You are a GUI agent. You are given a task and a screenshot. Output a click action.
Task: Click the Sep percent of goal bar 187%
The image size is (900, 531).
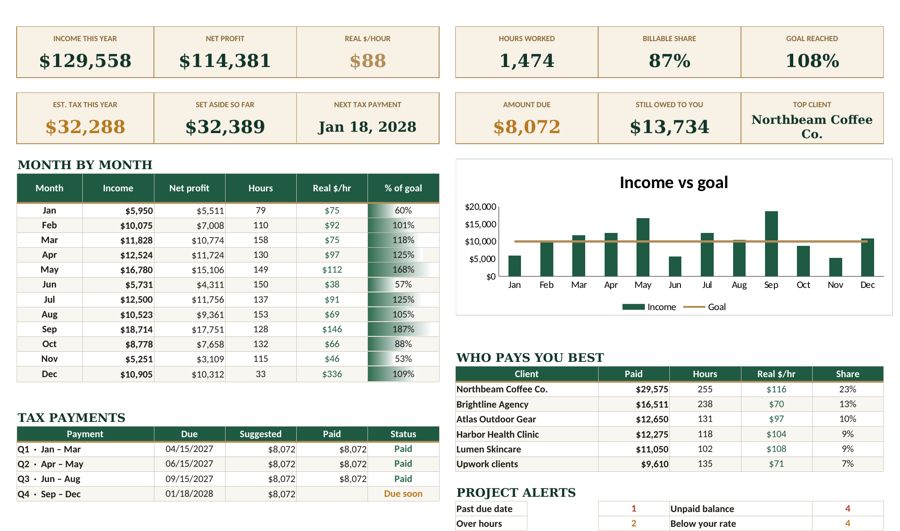coord(403,330)
